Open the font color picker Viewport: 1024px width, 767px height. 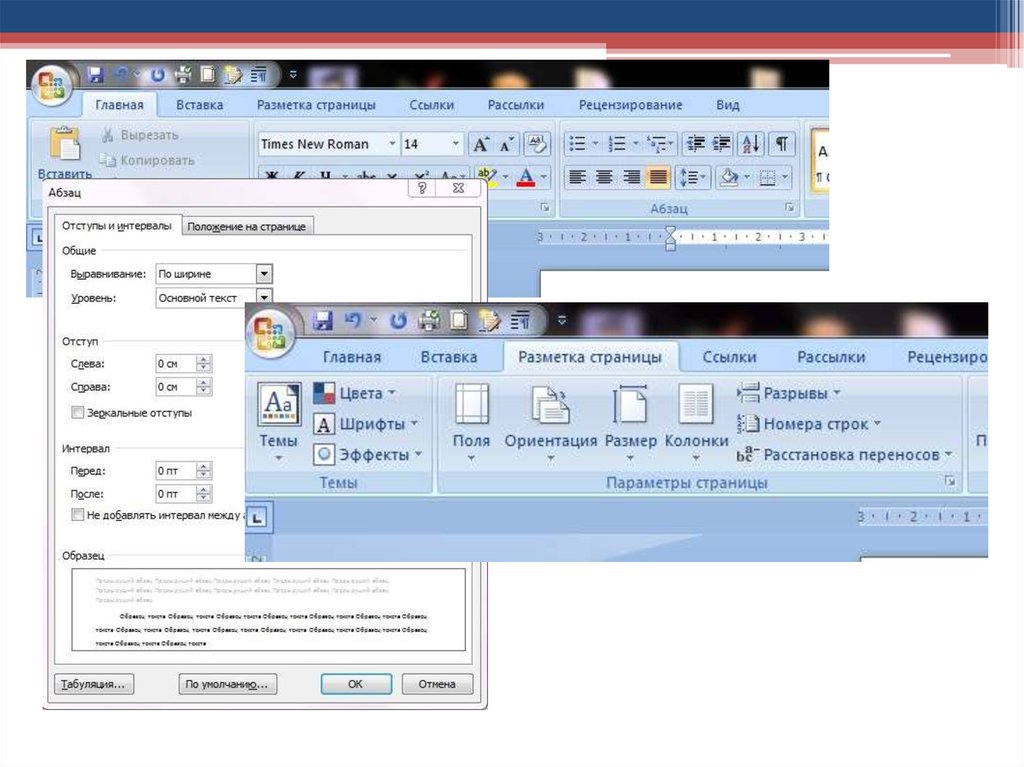pos(543,177)
